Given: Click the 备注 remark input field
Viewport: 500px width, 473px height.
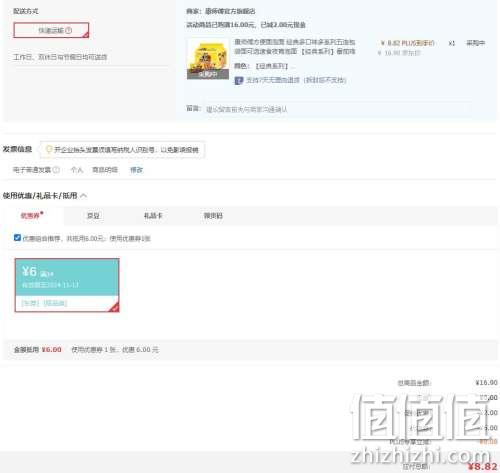Looking at the screenshot, I should pyautogui.click(x=338, y=109).
